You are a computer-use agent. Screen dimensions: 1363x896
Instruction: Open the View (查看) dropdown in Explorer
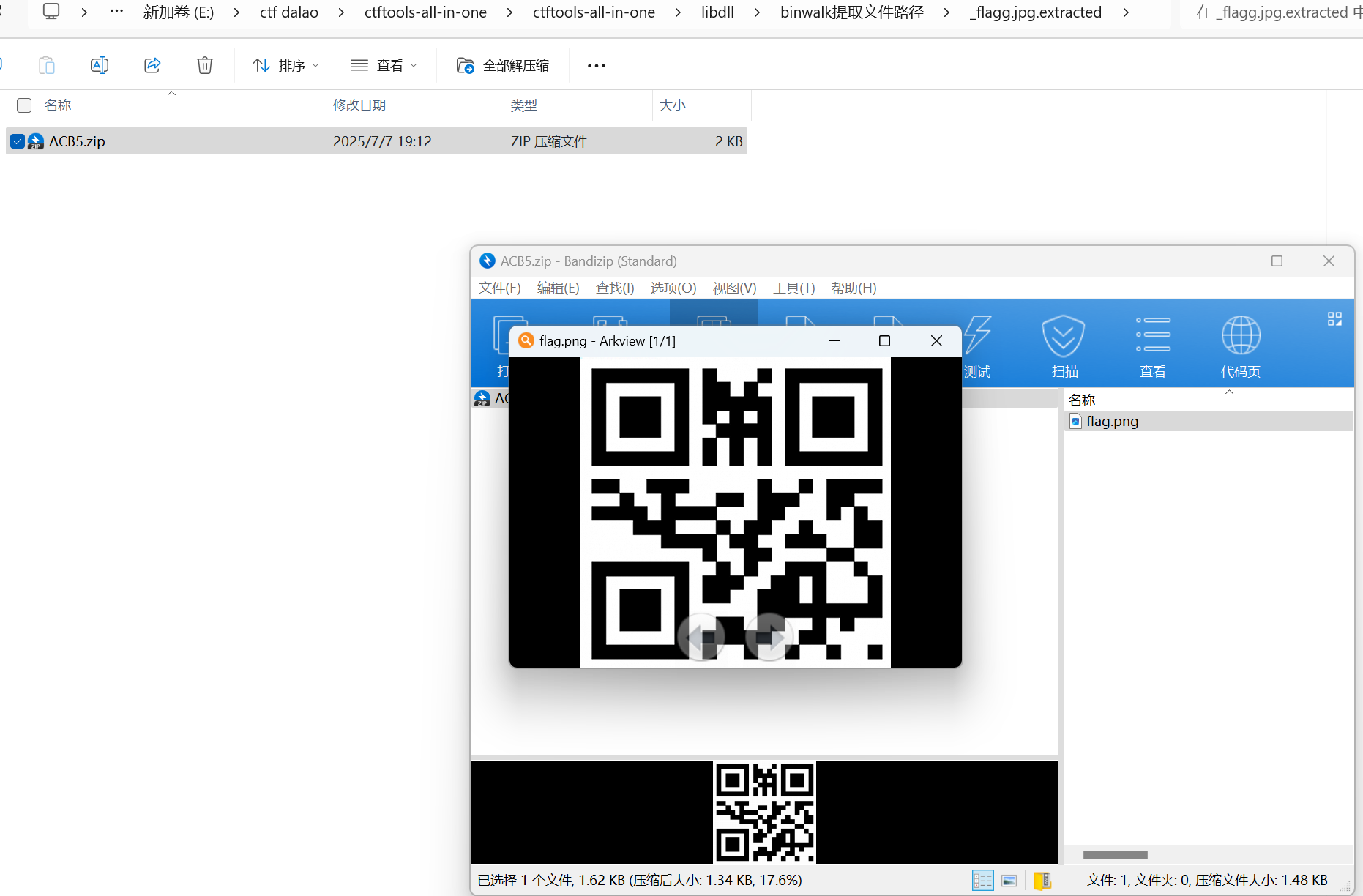coord(384,65)
